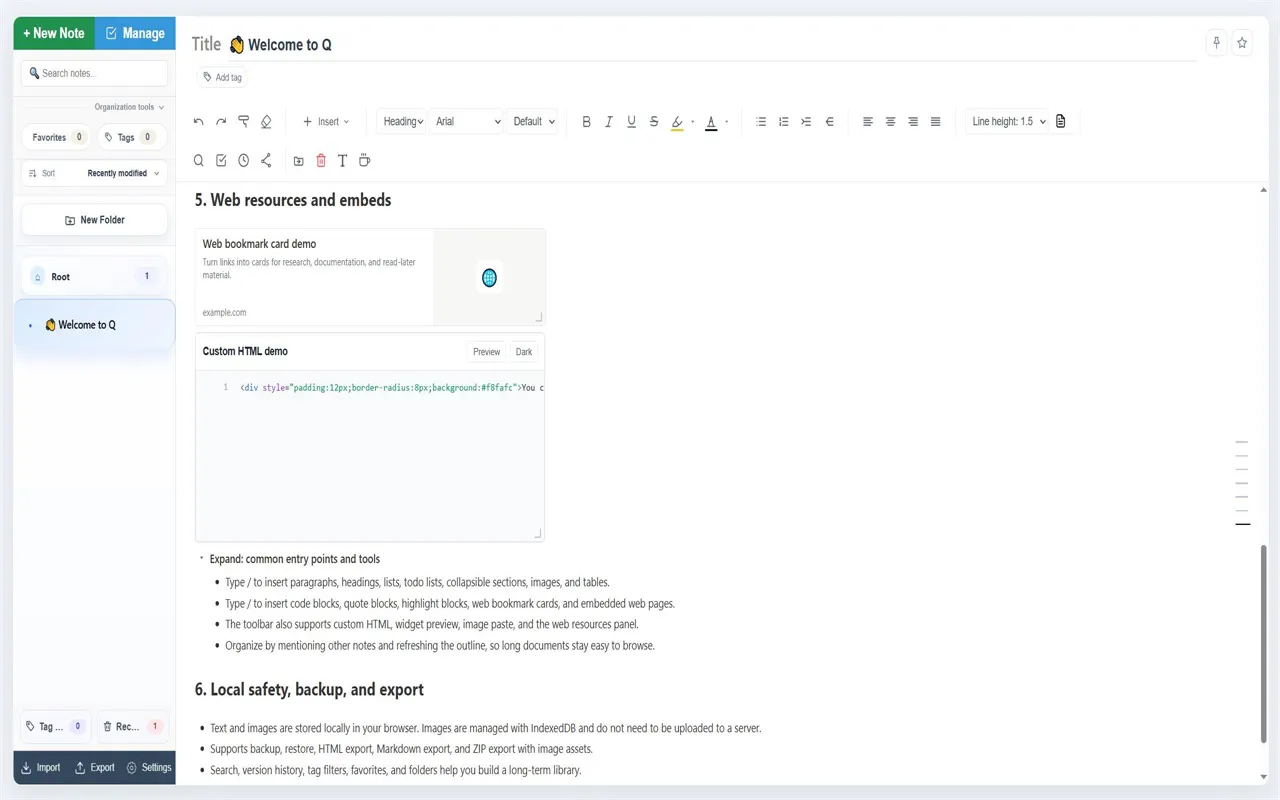Screen dimensions: 1280x800
Task: Toggle strikethrough formatting
Action: [x=654, y=122]
